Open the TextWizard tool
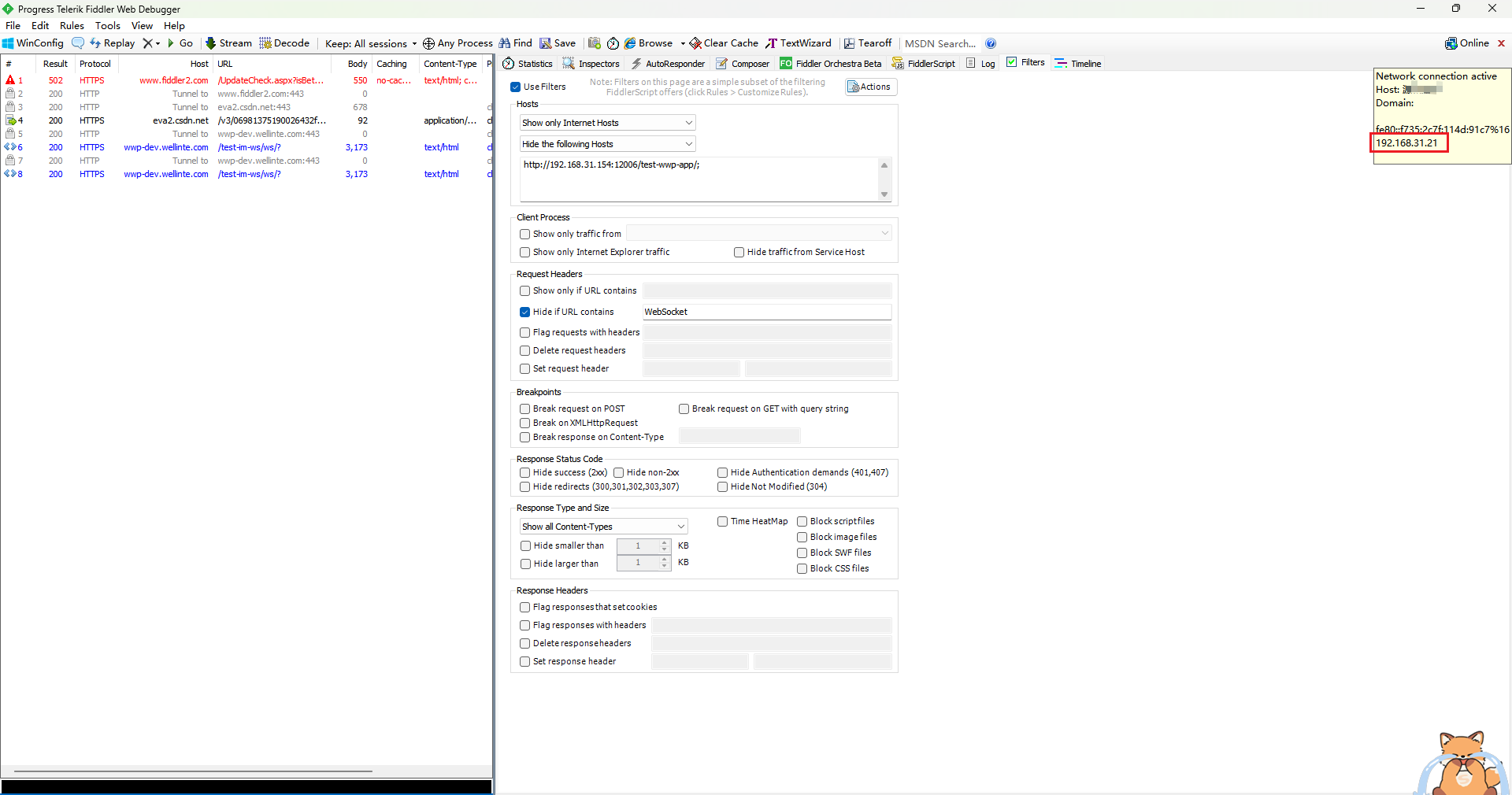 (799, 43)
